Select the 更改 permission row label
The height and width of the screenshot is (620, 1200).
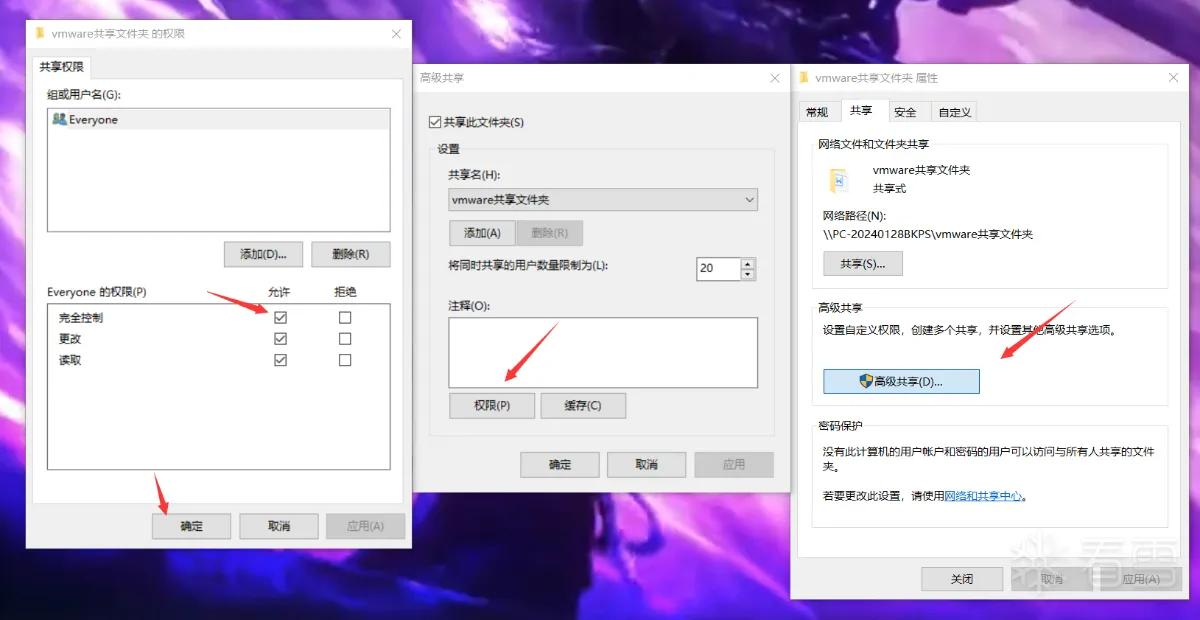[70, 339]
